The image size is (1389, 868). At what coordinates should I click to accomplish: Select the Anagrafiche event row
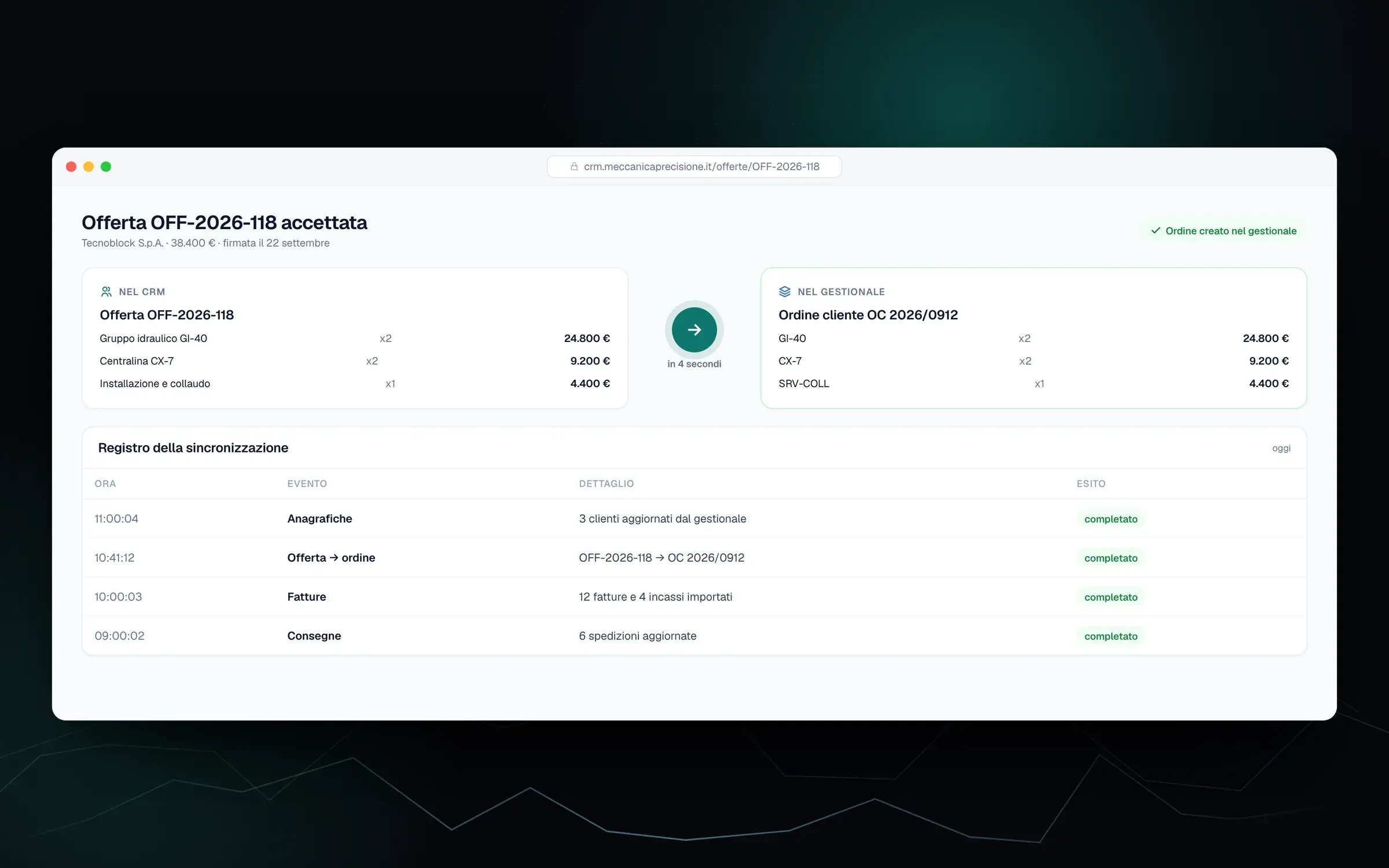694,518
